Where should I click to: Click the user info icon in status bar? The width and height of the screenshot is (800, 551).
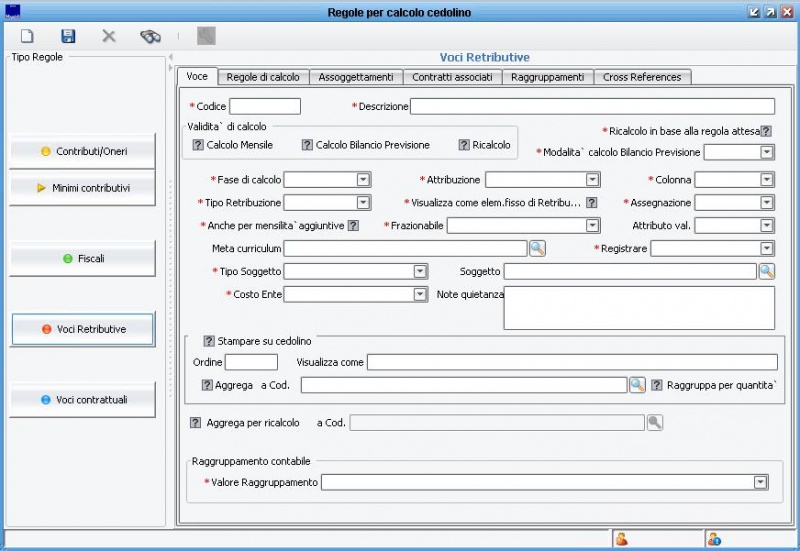click(714, 539)
